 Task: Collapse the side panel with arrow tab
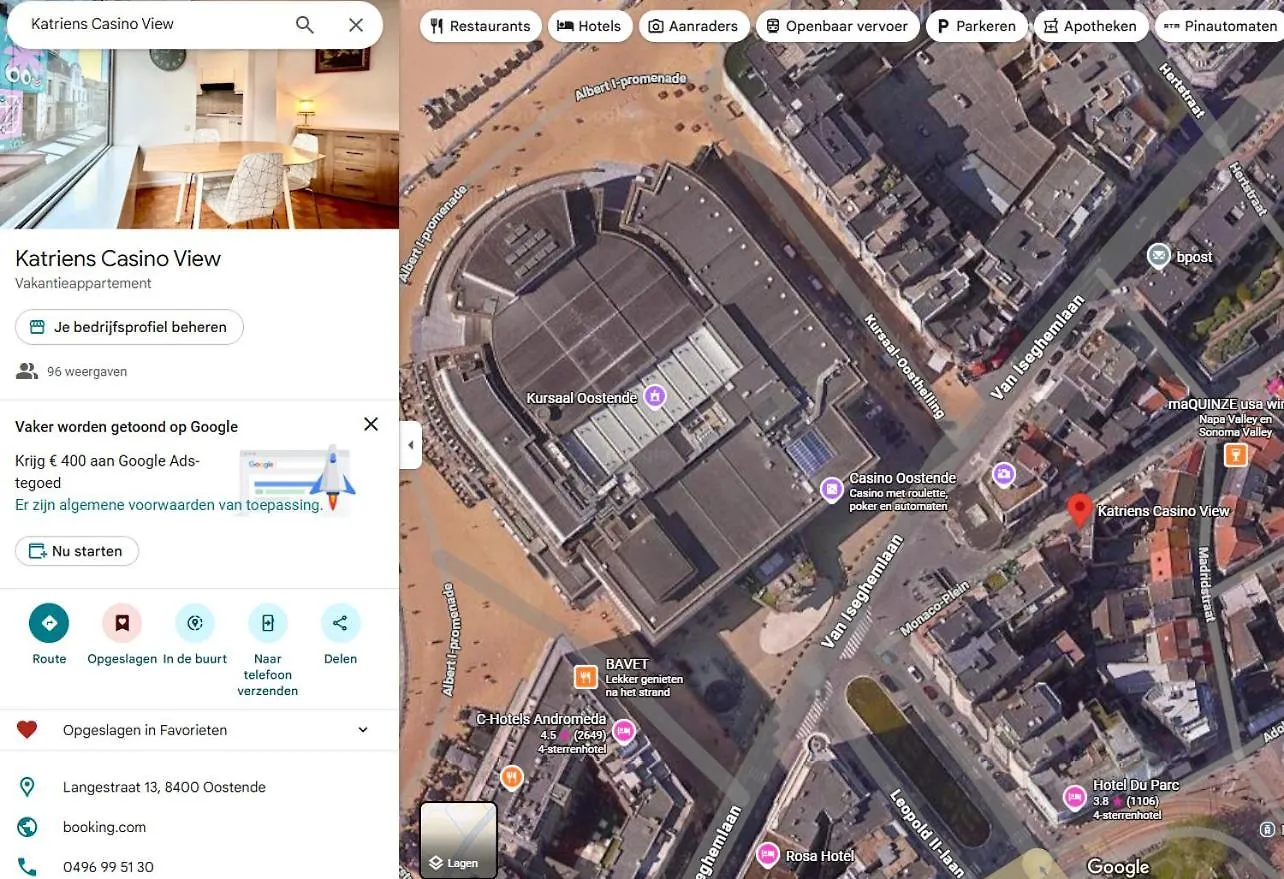point(410,445)
